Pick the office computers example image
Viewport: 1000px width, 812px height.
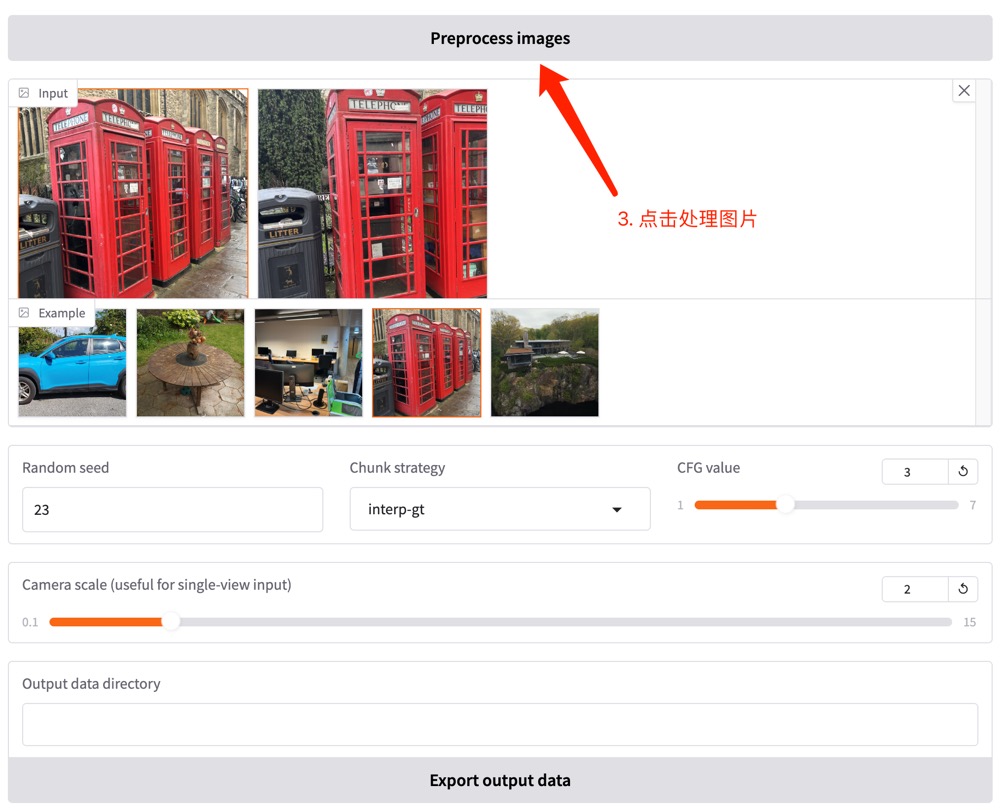pyautogui.click(x=308, y=362)
